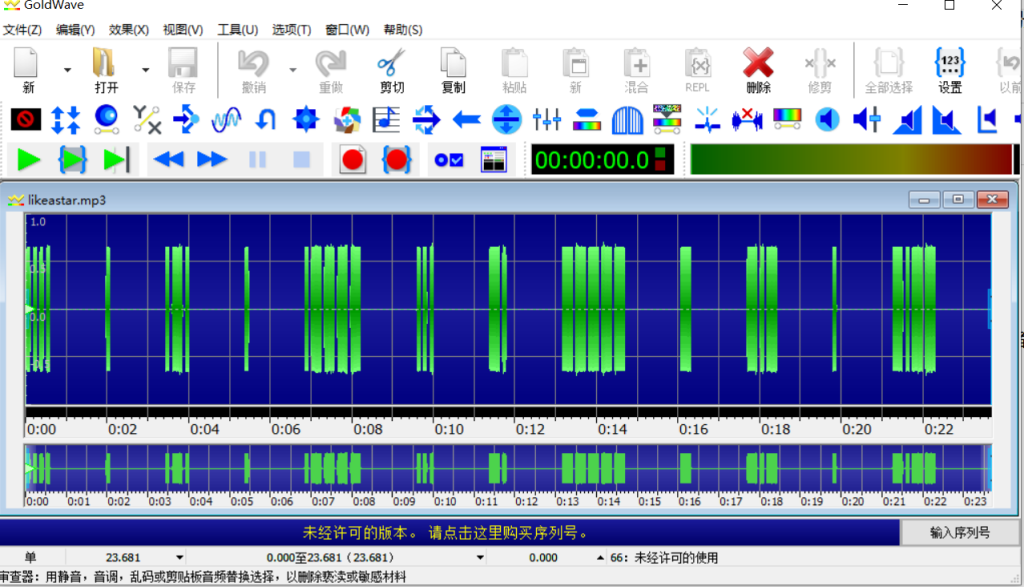Expand the dropdown arrow beside Open (打开)
Viewport: 1024px width, 587px height.
click(145, 70)
